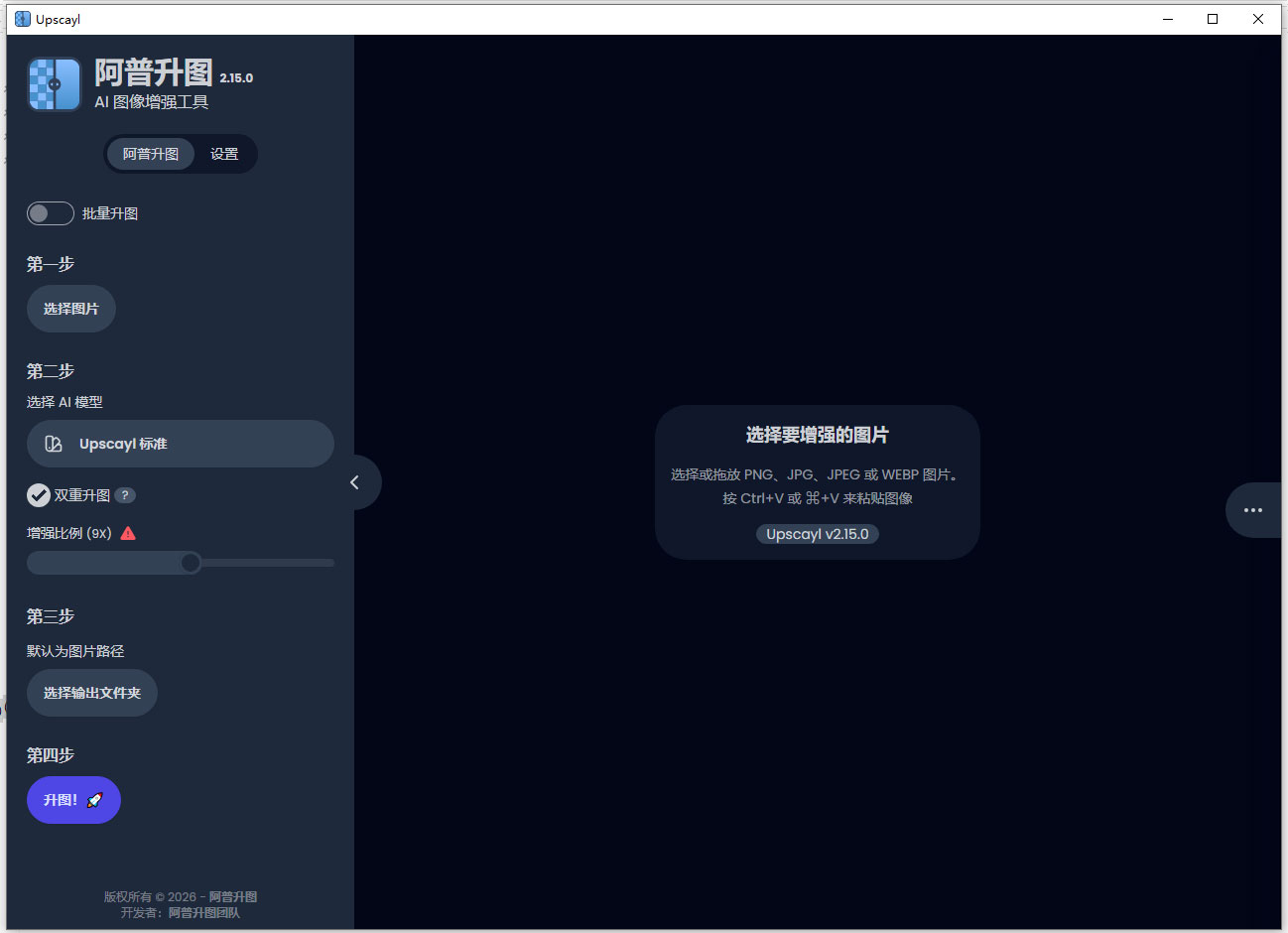Enable 批量升图 batch mode
The width and height of the screenshot is (1288, 933).
point(50,213)
